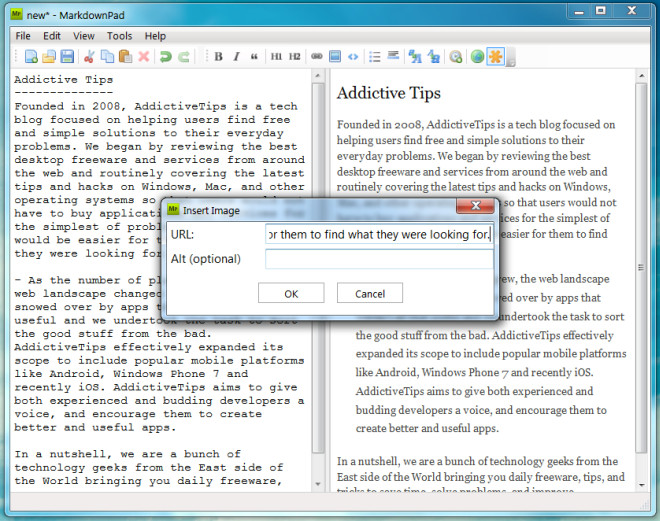Click the preview pane vertical scroll thumb
This screenshot has width=660, height=521.
pos(641,268)
